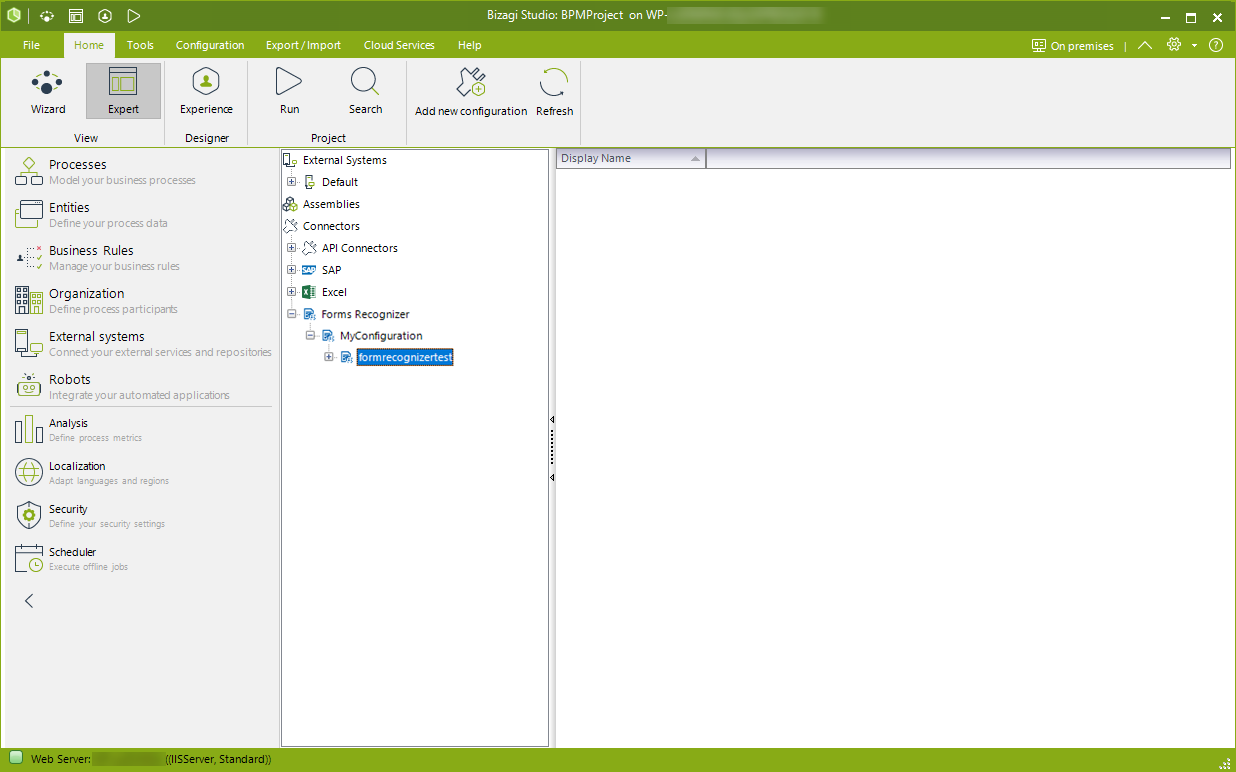Open the Export/Import tab
This screenshot has width=1236, height=772.
click(303, 45)
